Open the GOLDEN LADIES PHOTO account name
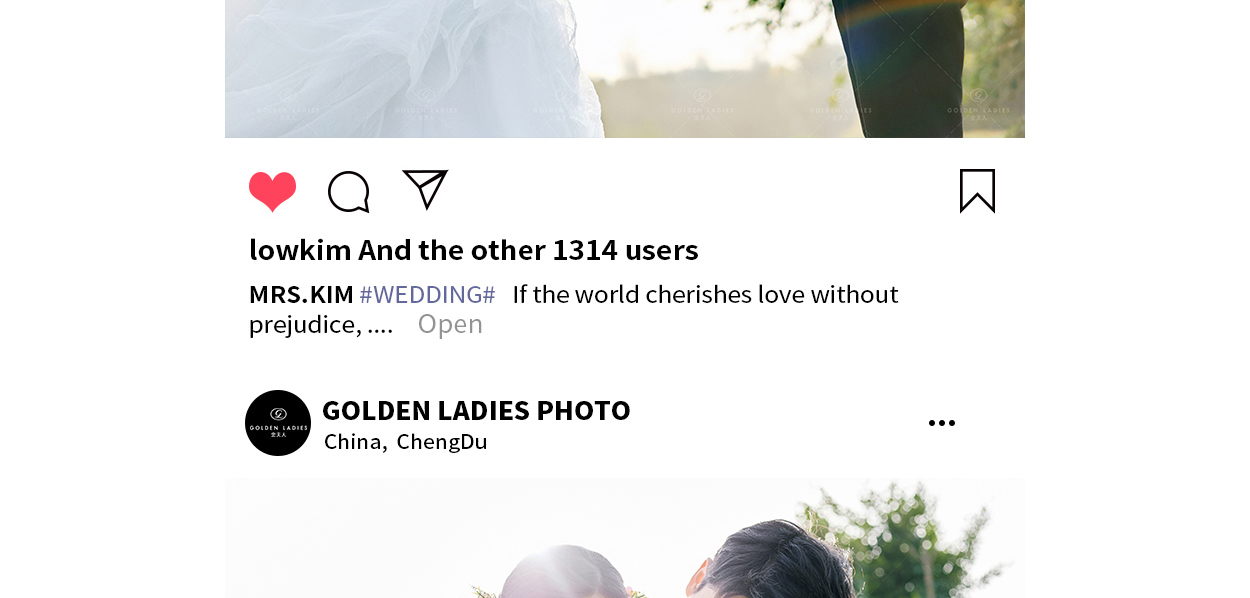1250x598 pixels. (x=476, y=410)
